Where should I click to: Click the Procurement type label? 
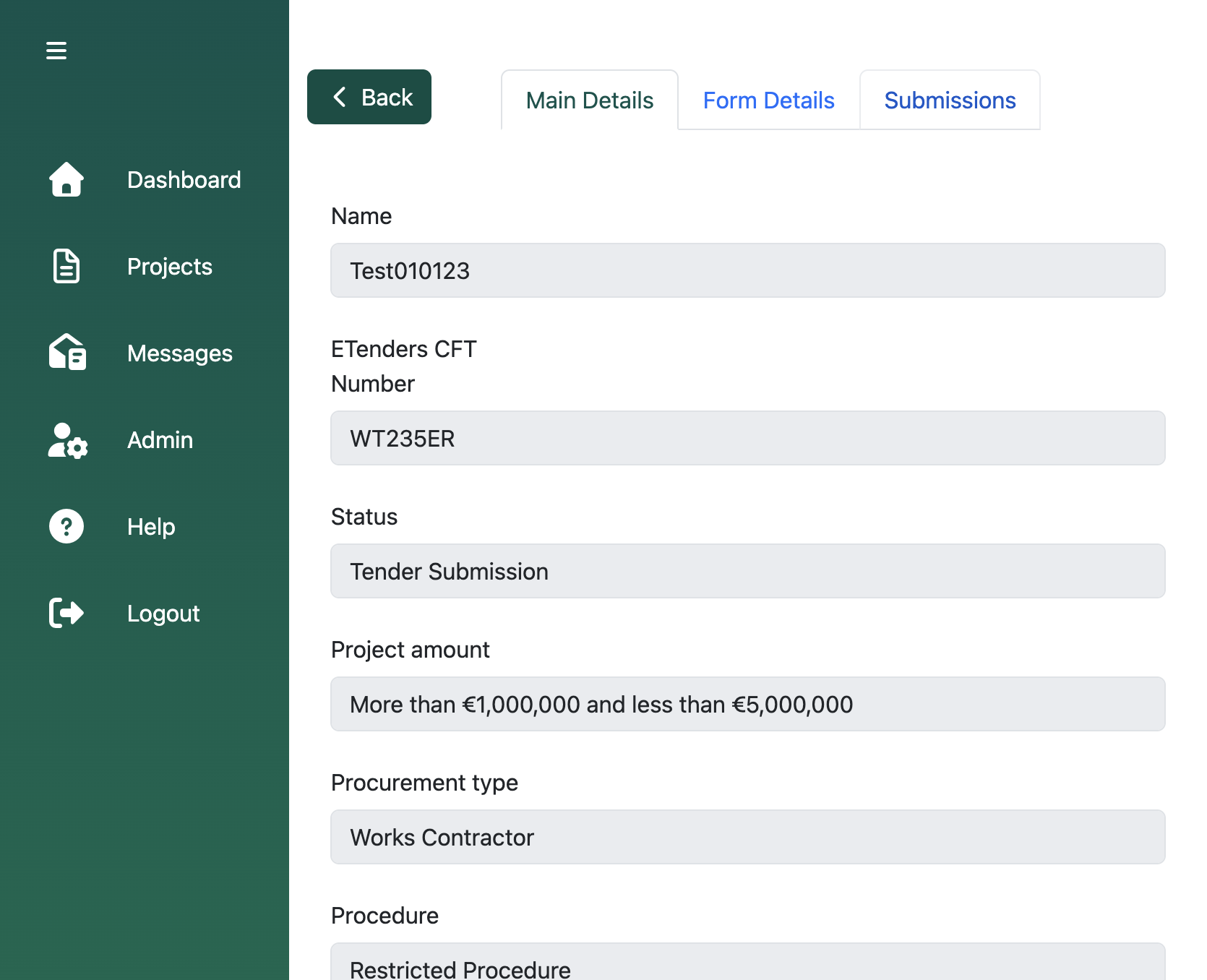click(x=425, y=783)
